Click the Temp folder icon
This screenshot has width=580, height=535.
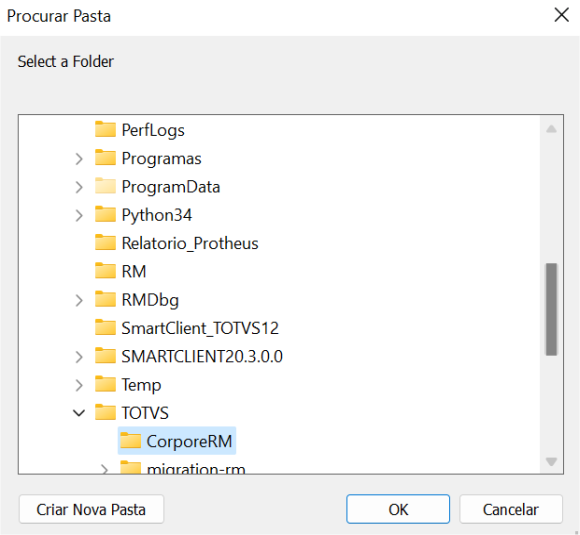[105, 384]
